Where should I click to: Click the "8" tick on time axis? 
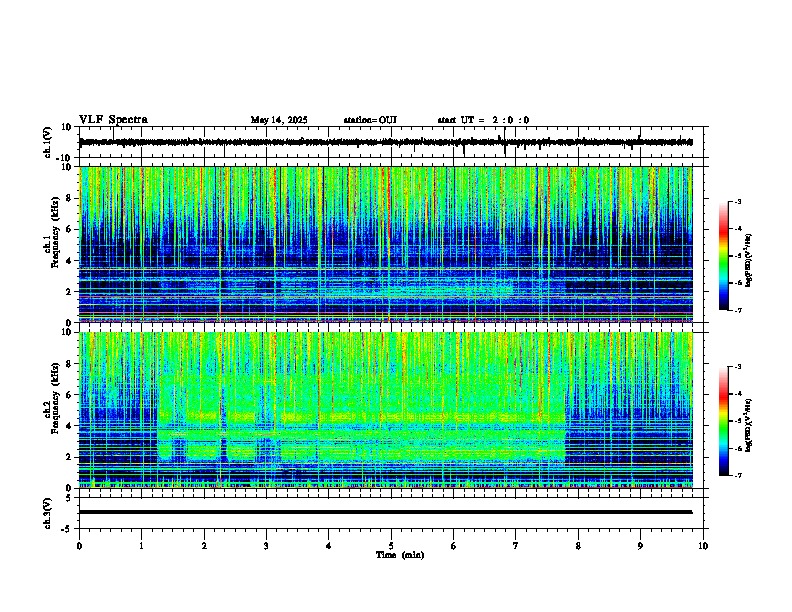click(578, 546)
